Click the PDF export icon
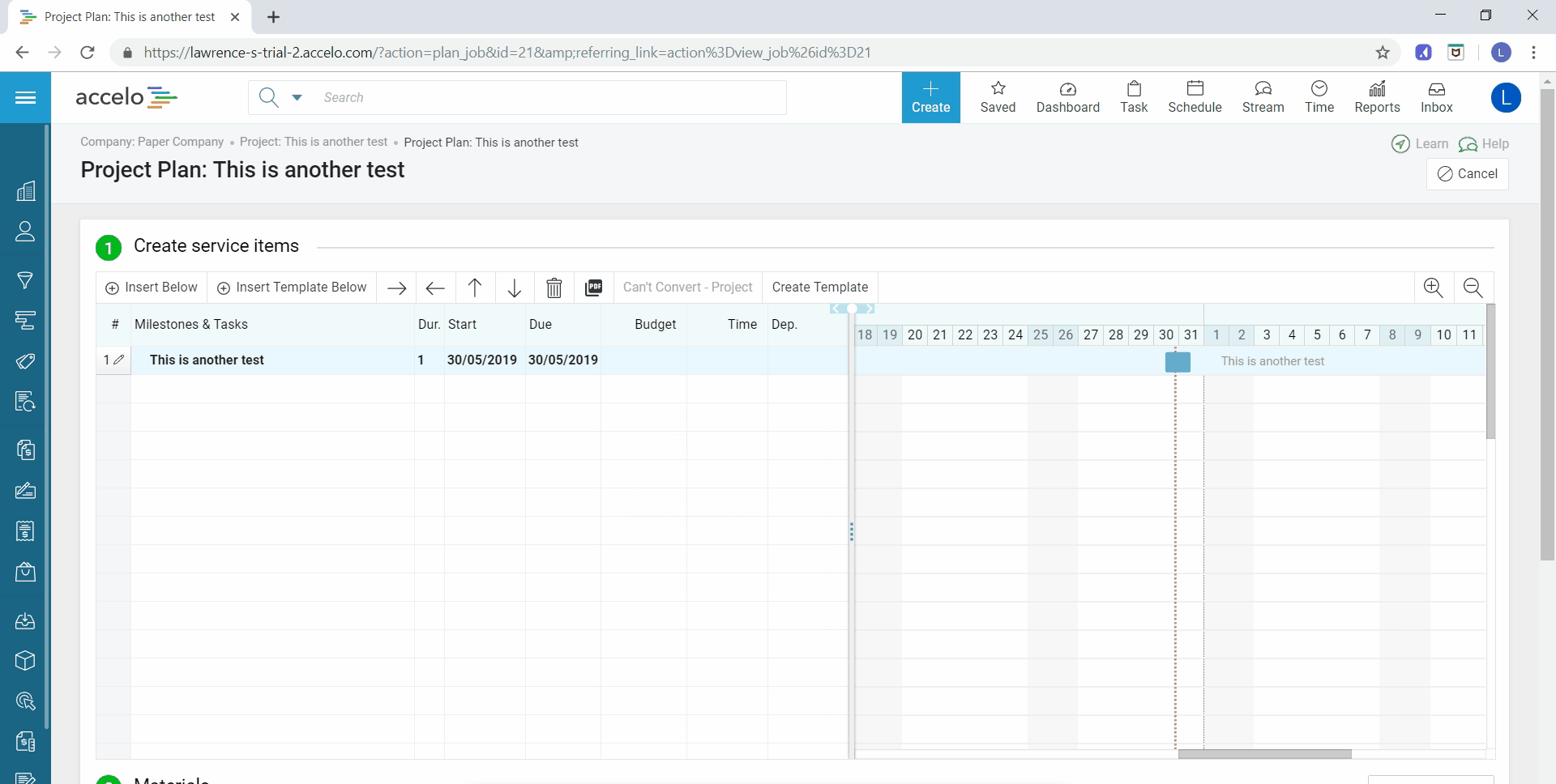 tap(594, 288)
